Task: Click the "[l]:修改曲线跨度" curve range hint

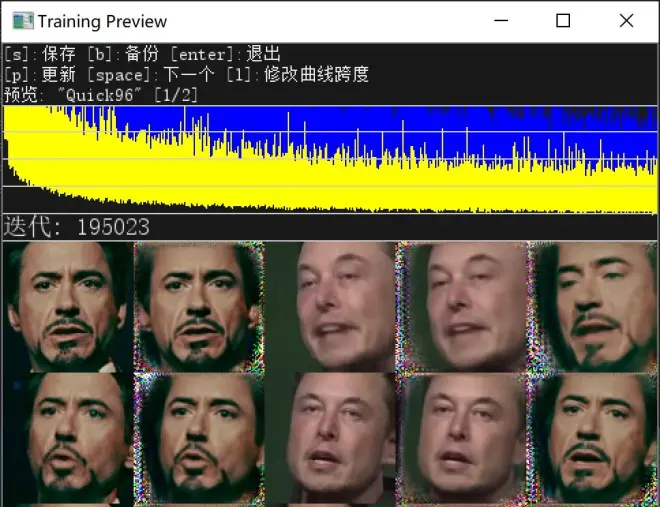Action: 297,74
